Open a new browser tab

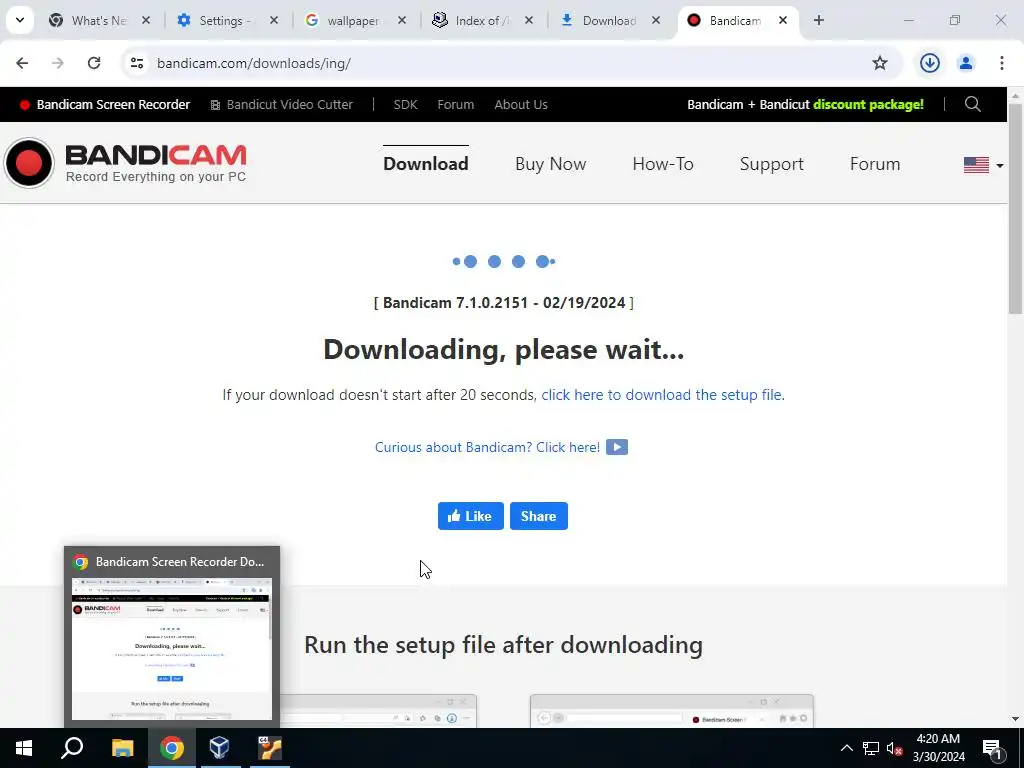click(x=818, y=20)
